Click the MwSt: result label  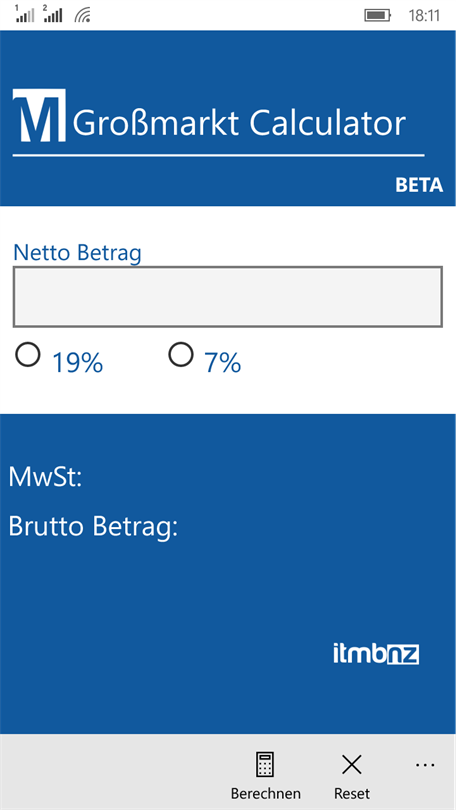click(45, 478)
